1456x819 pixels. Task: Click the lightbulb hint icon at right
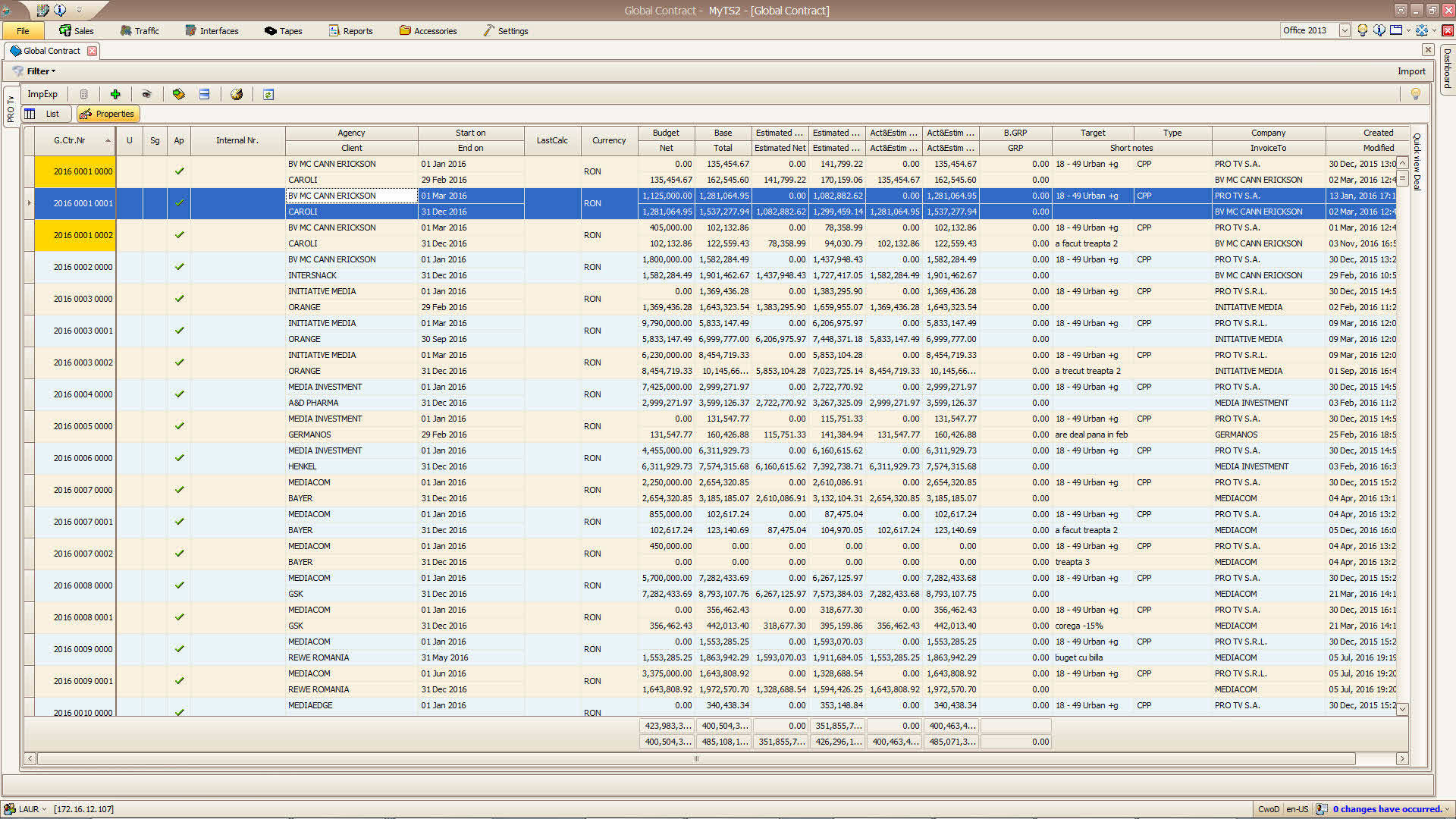coord(1415,94)
